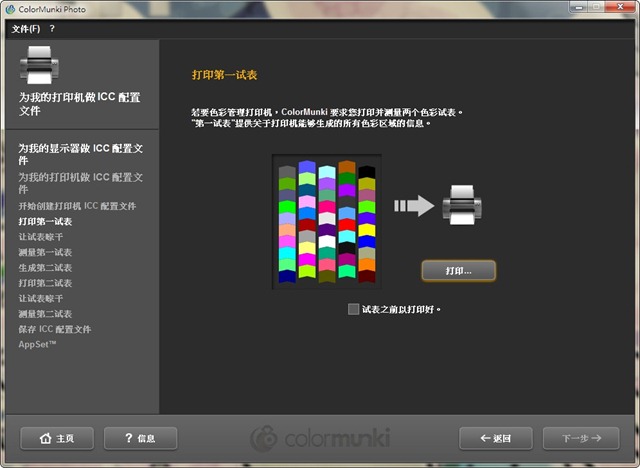Go to 主页 home button
Image resolution: width=640 pixels, height=468 pixels.
coord(57,438)
